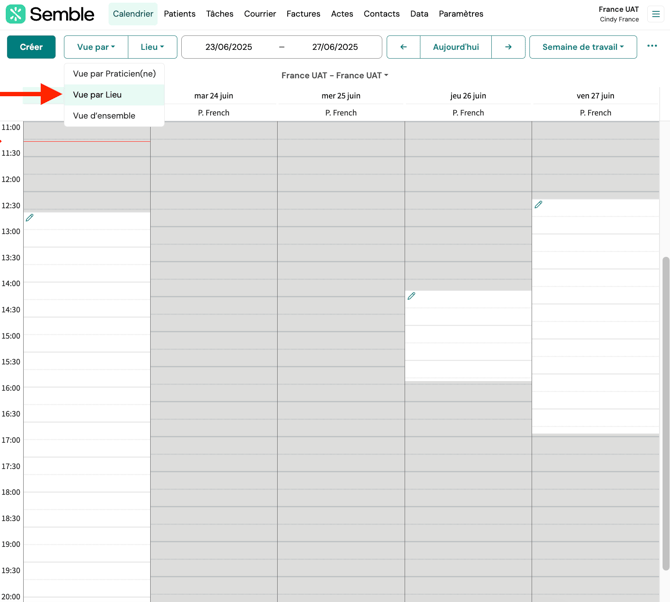The height and width of the screenshot is (602, 670).
Task: Jump to today with Aujourd'hui button
Action: coord(455,47)
